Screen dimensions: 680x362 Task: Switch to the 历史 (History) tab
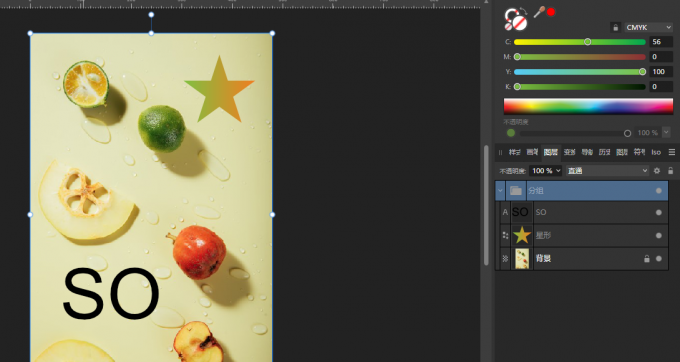pyautogui.click(x=605, y=152)
